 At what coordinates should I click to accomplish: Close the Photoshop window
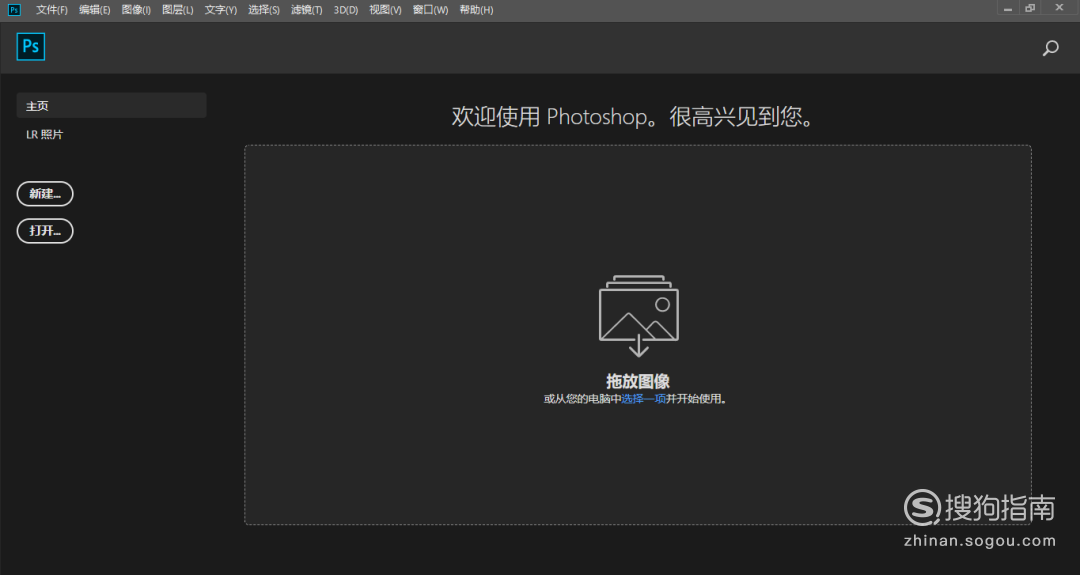pos(1059,8)
